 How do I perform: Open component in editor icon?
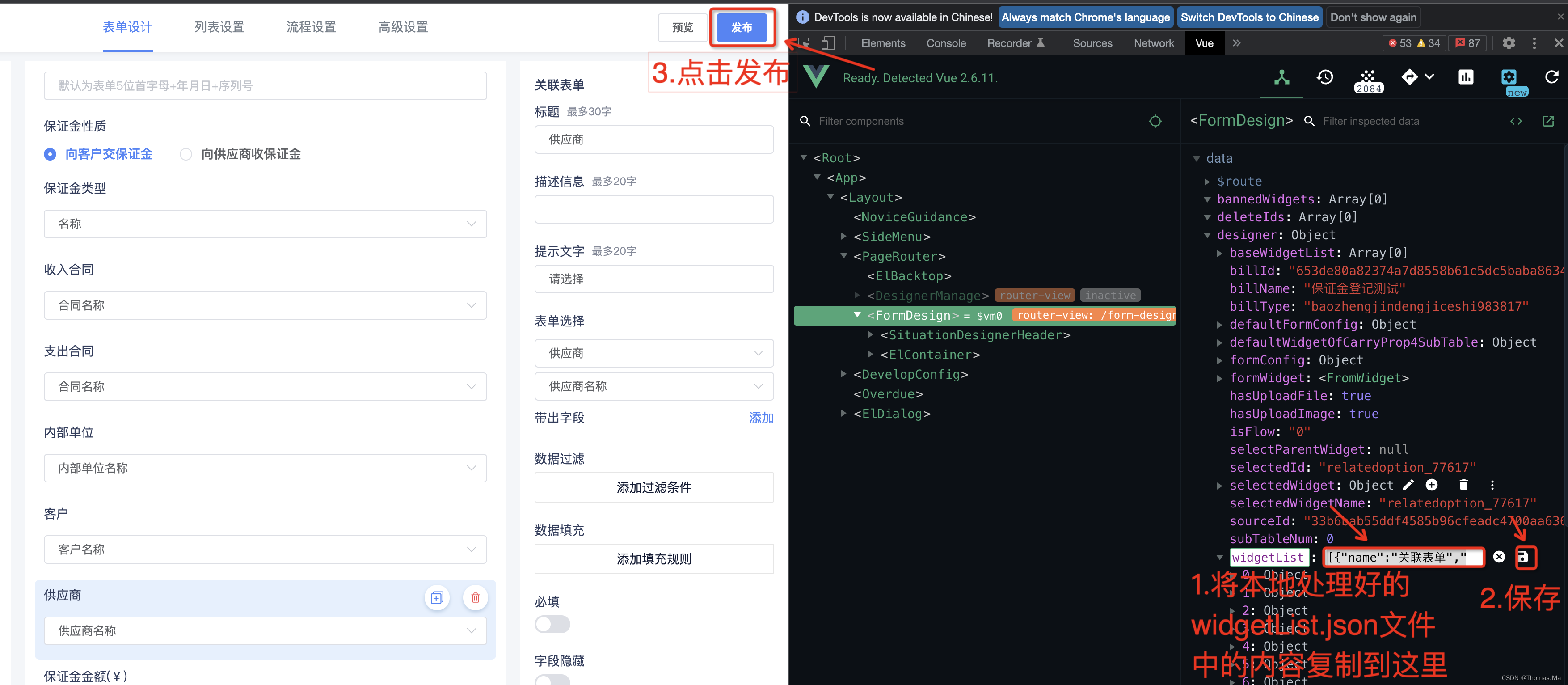tap(1548, 121)
